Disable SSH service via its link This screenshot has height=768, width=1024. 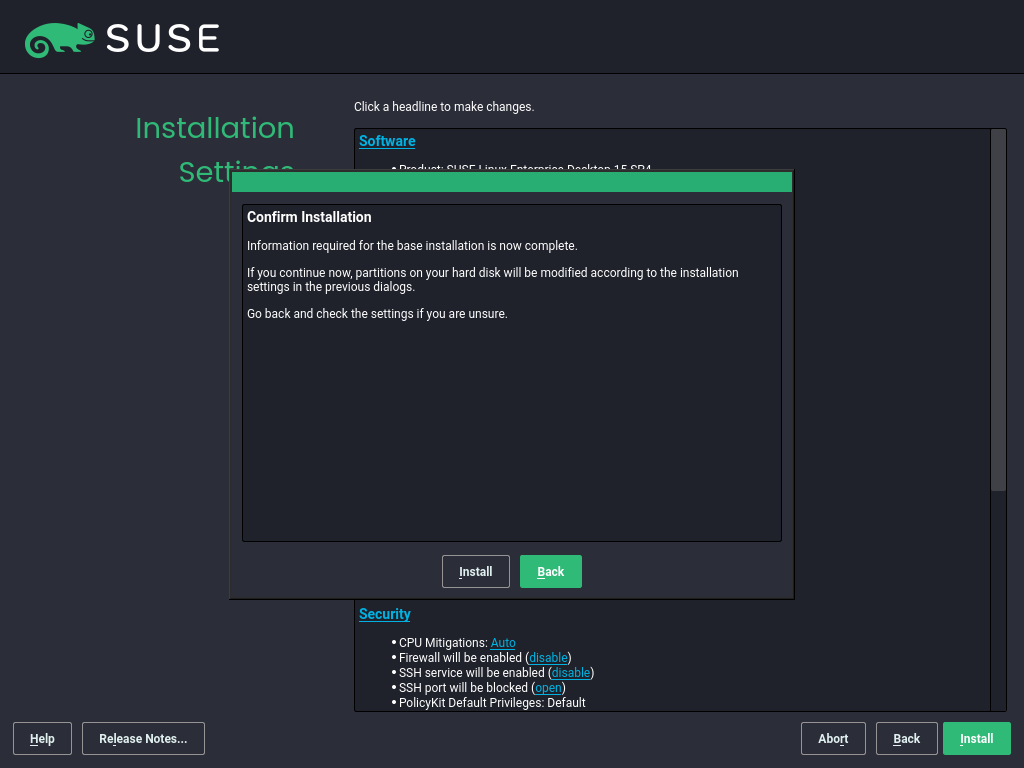point(571,673)
